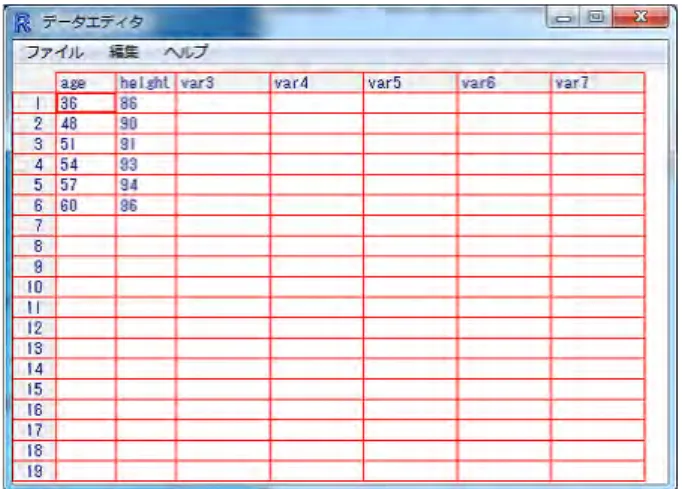Open the ファイル menu
The image size is (682, 489).
[x=55, y=52]
